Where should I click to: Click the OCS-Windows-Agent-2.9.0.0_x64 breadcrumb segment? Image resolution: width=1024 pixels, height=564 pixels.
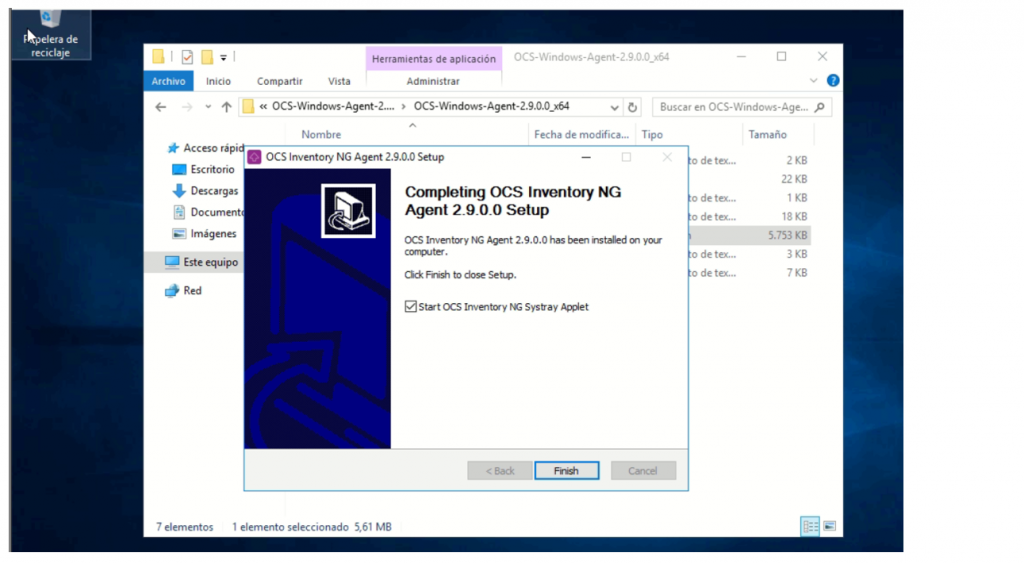491,106
